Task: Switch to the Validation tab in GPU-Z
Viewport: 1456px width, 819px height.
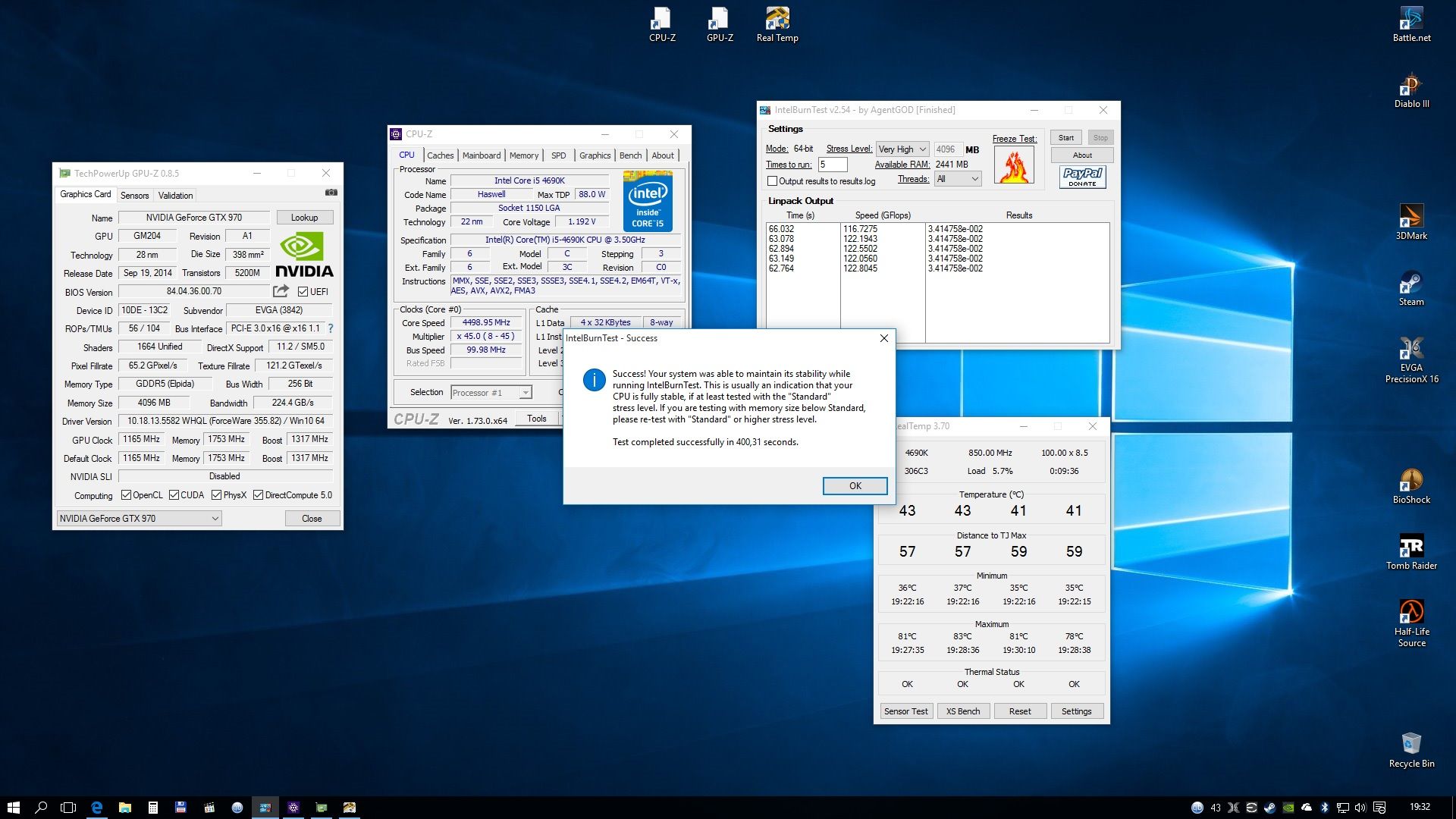Action: (175, 196)
